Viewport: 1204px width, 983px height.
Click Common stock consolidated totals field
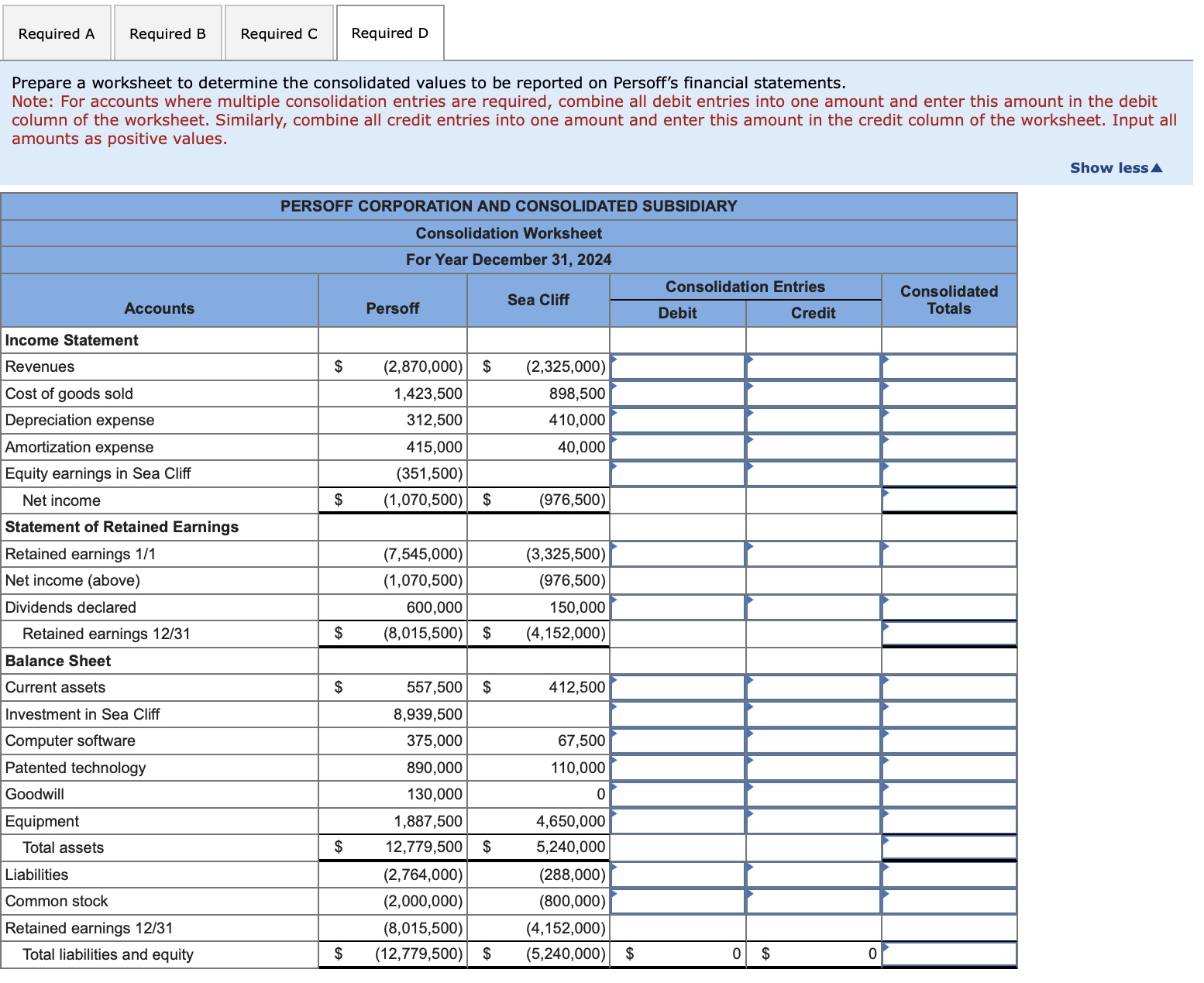[x=949, y=901]
